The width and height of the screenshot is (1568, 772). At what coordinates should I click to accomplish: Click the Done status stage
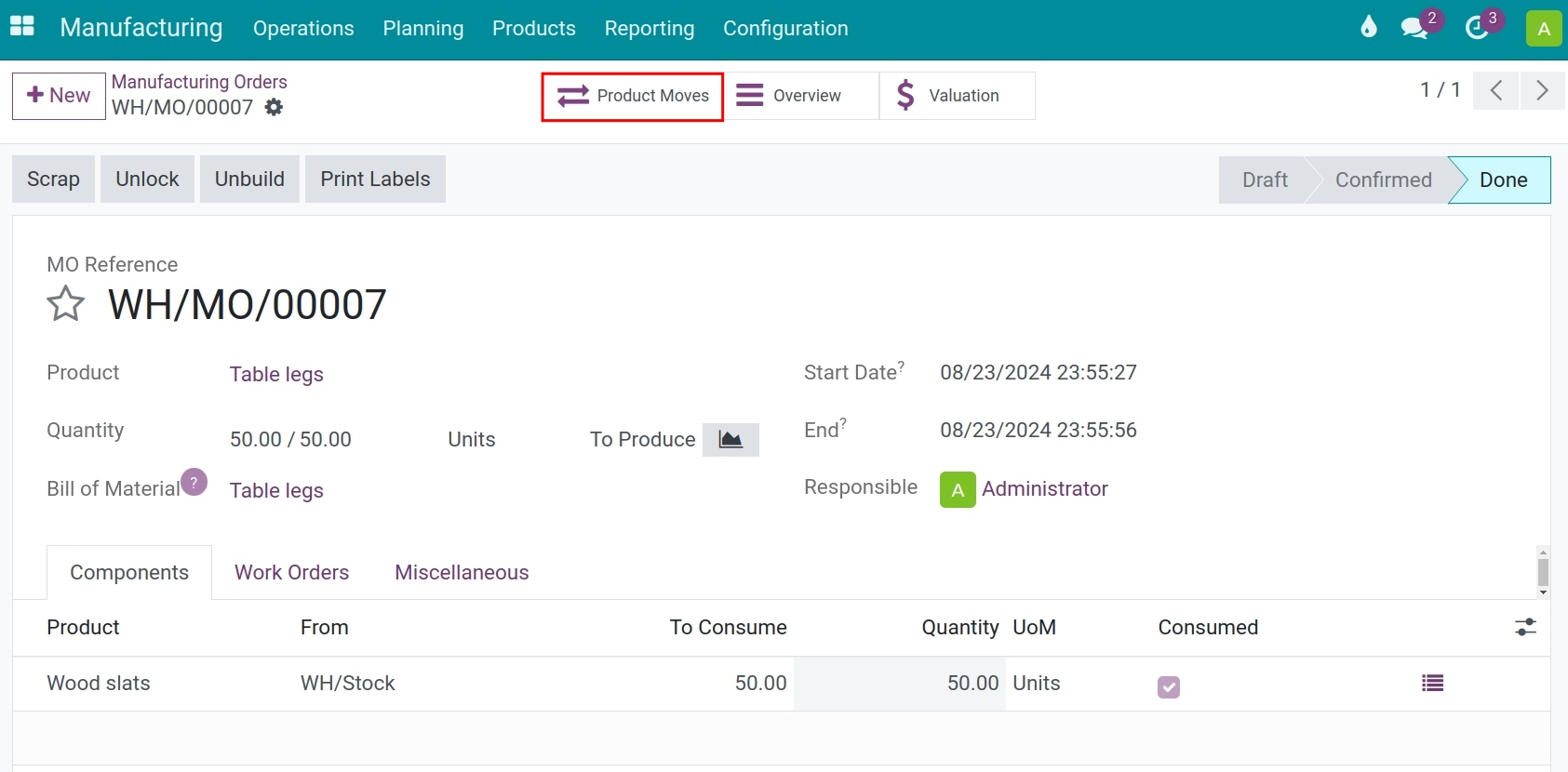(x=1503, y=180)
